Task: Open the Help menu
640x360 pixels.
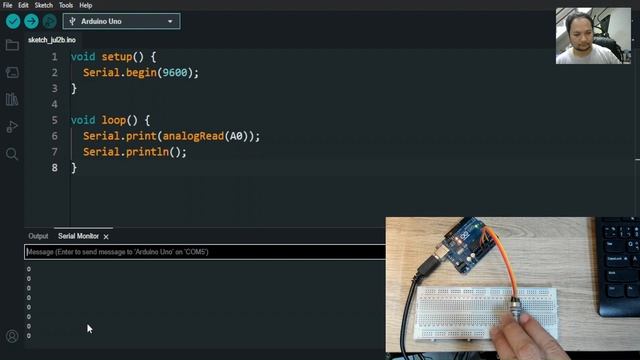Action: 85,5
